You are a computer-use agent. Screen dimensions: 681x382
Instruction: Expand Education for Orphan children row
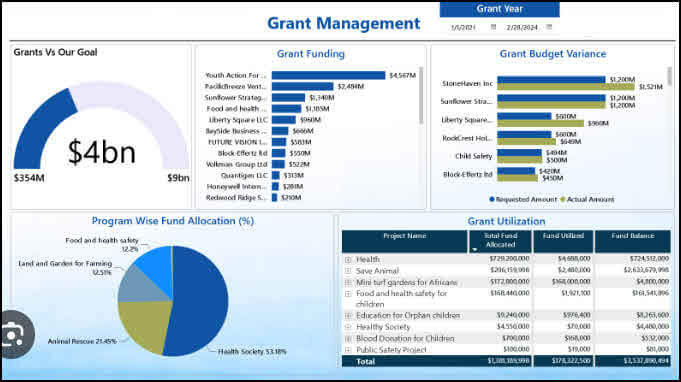tap(348, 316)
